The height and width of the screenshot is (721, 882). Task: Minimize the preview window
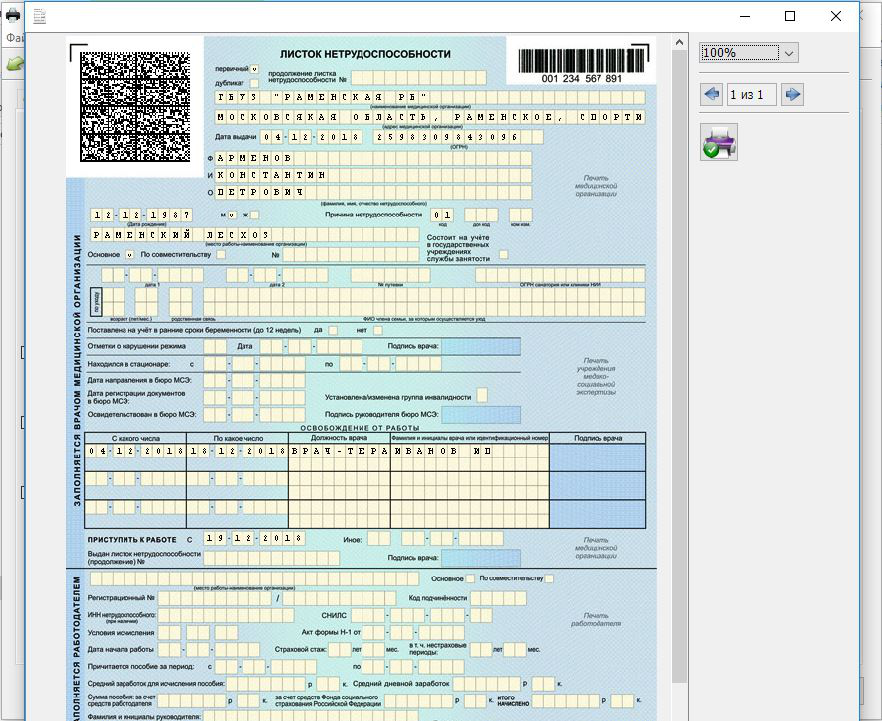(745, 16)
